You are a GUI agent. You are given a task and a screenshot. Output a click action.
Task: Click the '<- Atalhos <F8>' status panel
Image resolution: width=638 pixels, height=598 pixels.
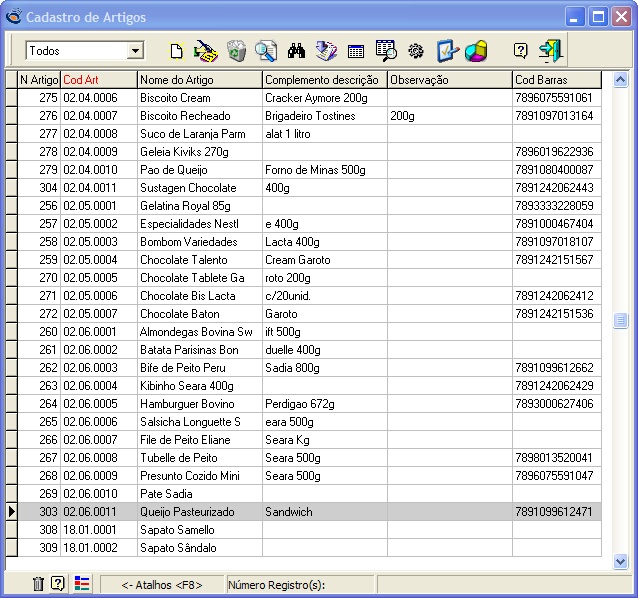pyautogui.click(x=162, y=585)
